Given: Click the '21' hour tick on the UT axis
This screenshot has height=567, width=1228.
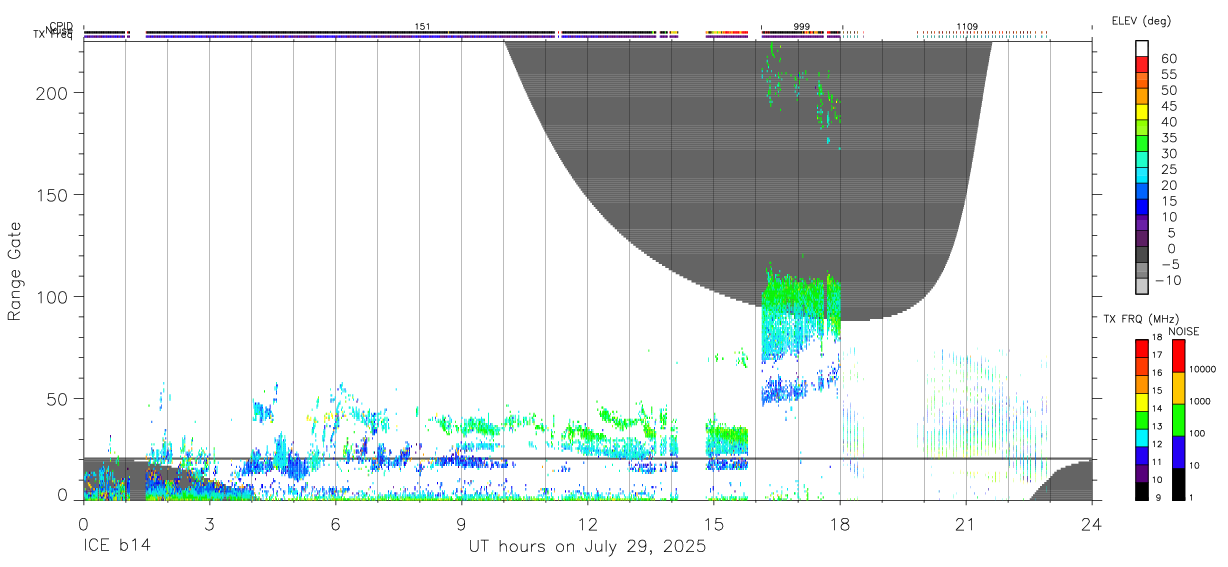Looking at the screenshot, I should point(965,522).
